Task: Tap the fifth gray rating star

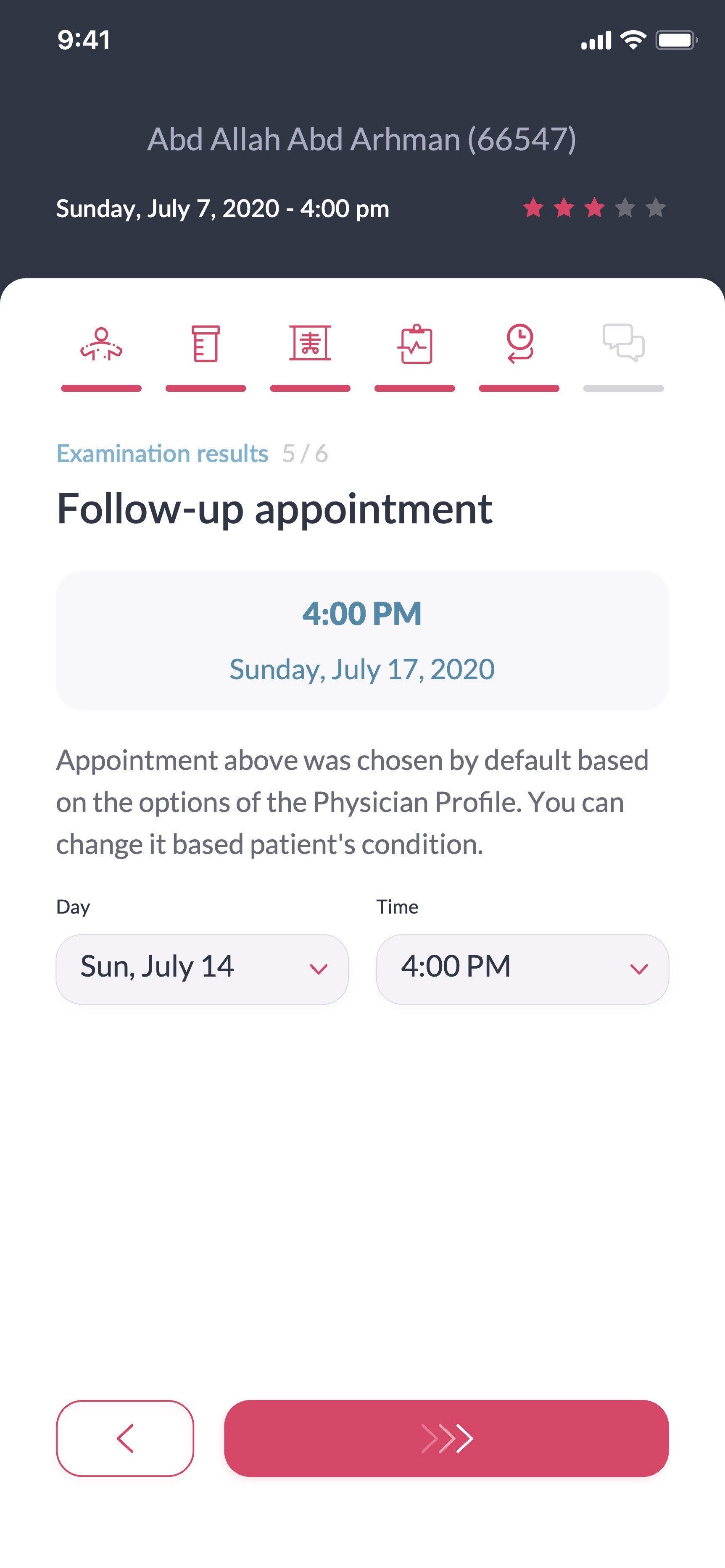Action: [656, 208]
